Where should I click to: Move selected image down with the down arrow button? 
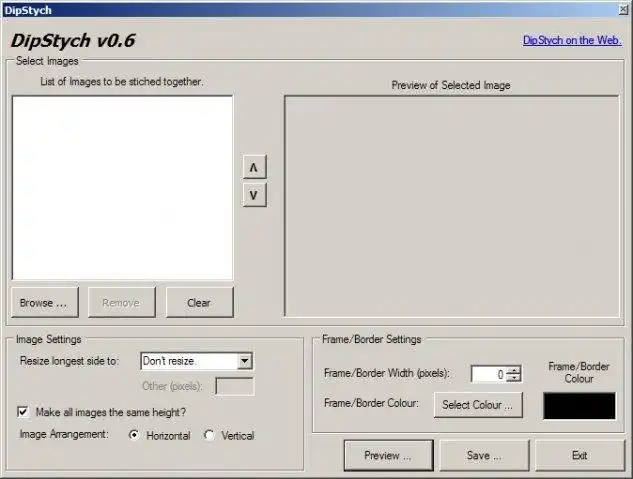[255, 195]
